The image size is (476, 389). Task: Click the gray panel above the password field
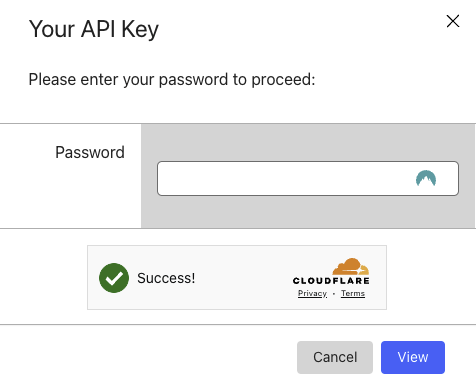pos(308,143)
